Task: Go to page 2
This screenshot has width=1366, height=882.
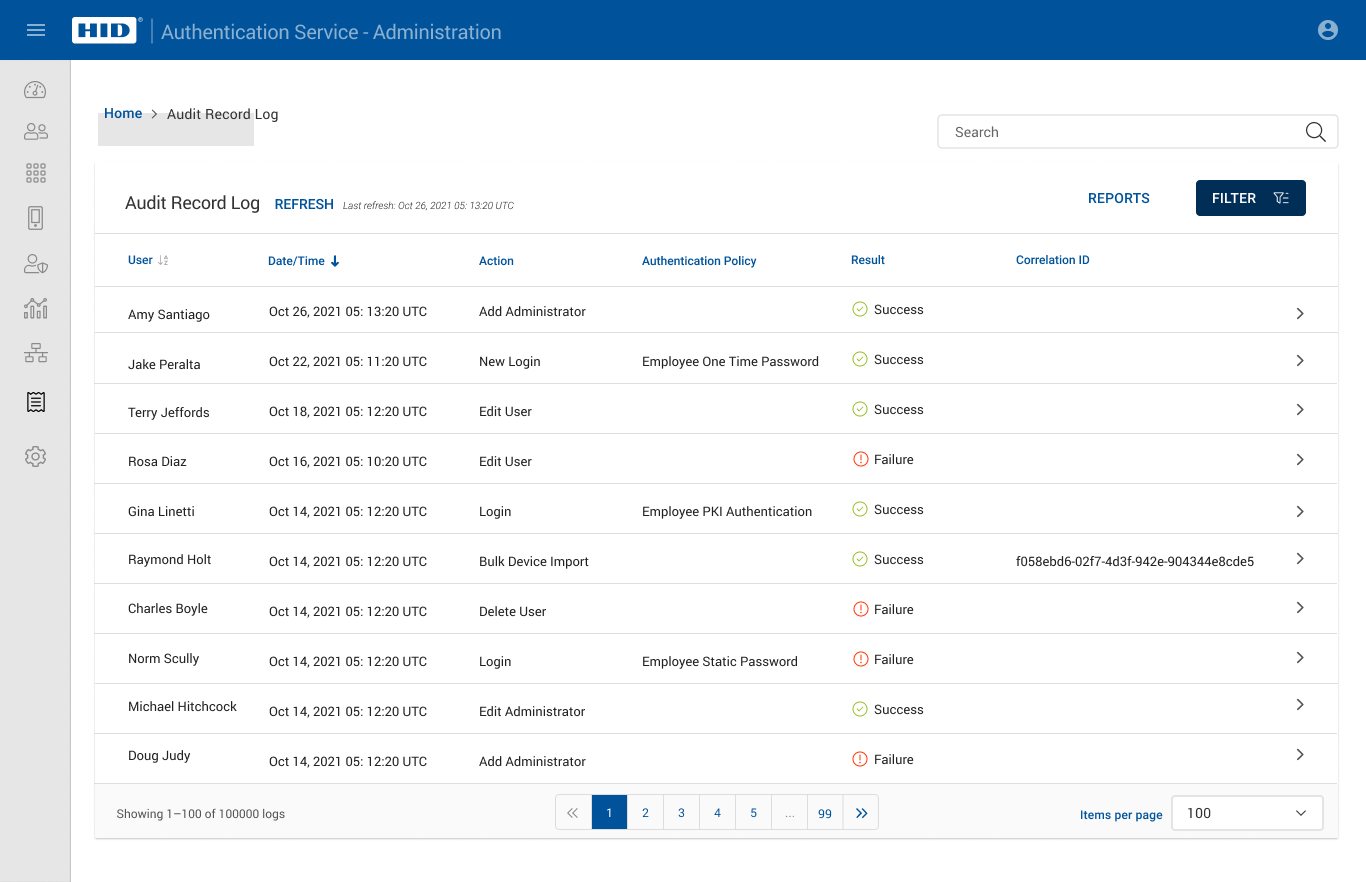Action: (x=645, y=813)
